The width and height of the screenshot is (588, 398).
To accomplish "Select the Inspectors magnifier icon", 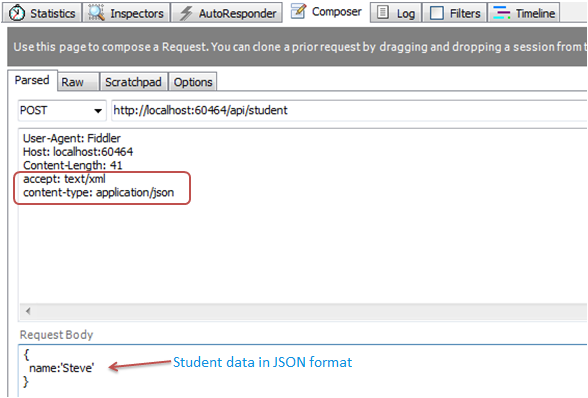I will (x=96, y=13).
